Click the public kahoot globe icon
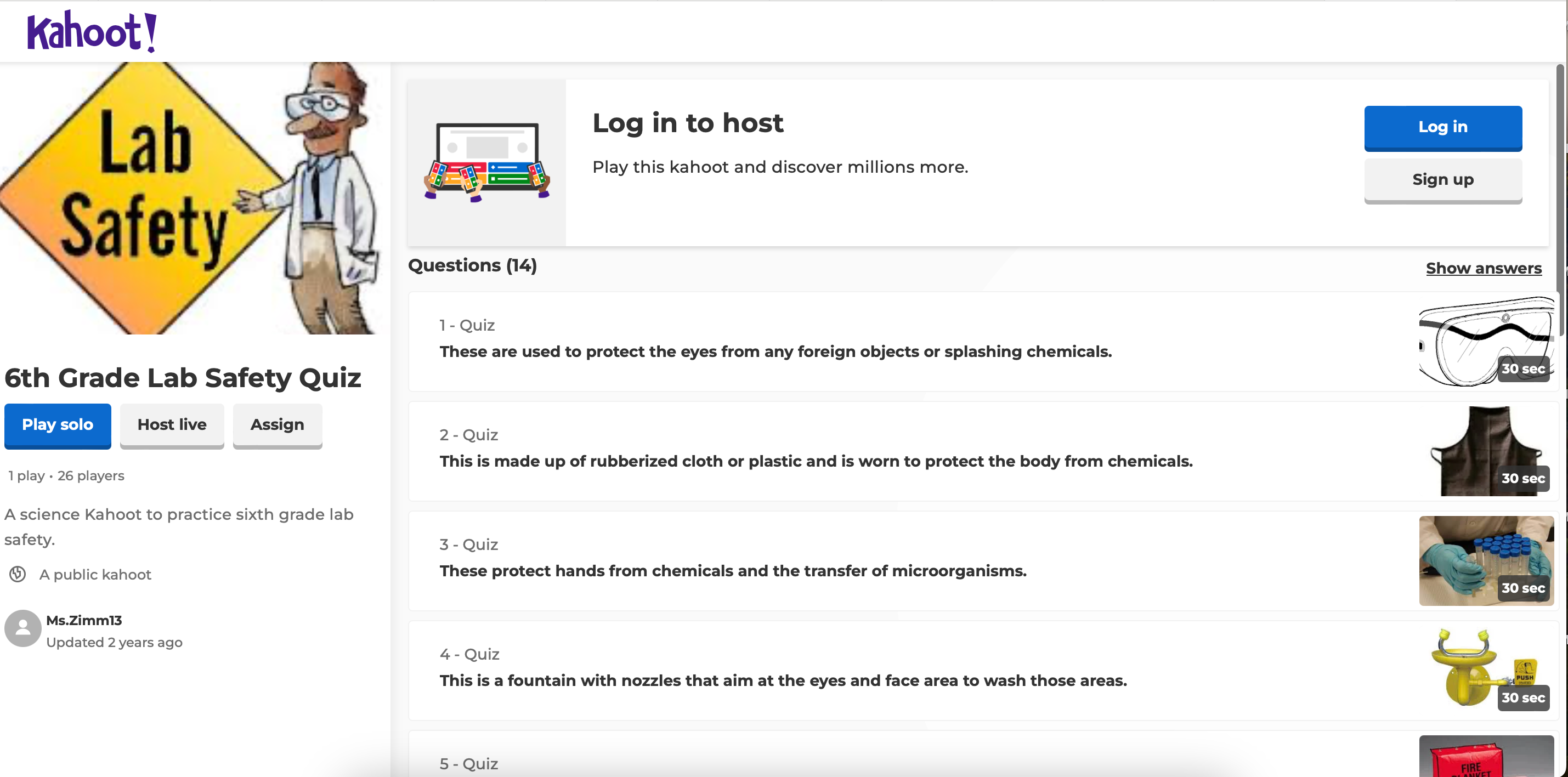1568x777 pixels. tap(18, 574)
